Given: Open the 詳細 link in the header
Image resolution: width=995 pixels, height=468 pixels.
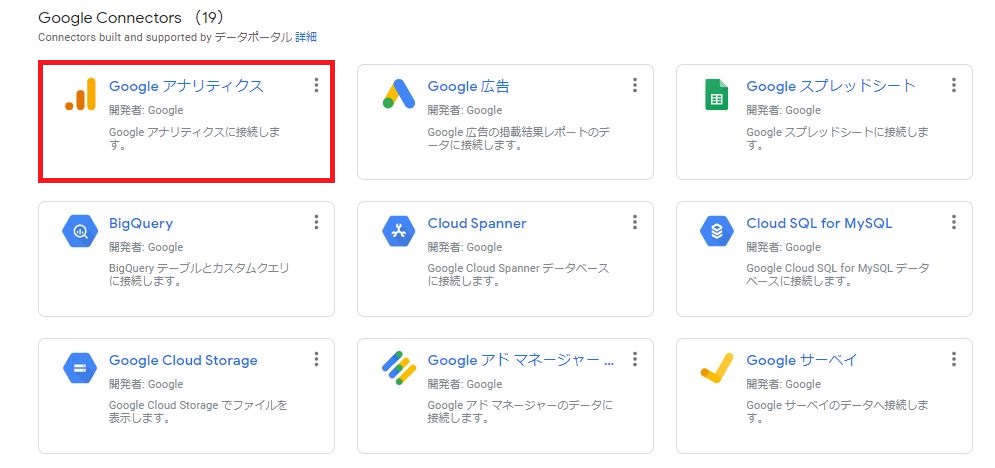Looking at the screenshot, I should 306,37.
